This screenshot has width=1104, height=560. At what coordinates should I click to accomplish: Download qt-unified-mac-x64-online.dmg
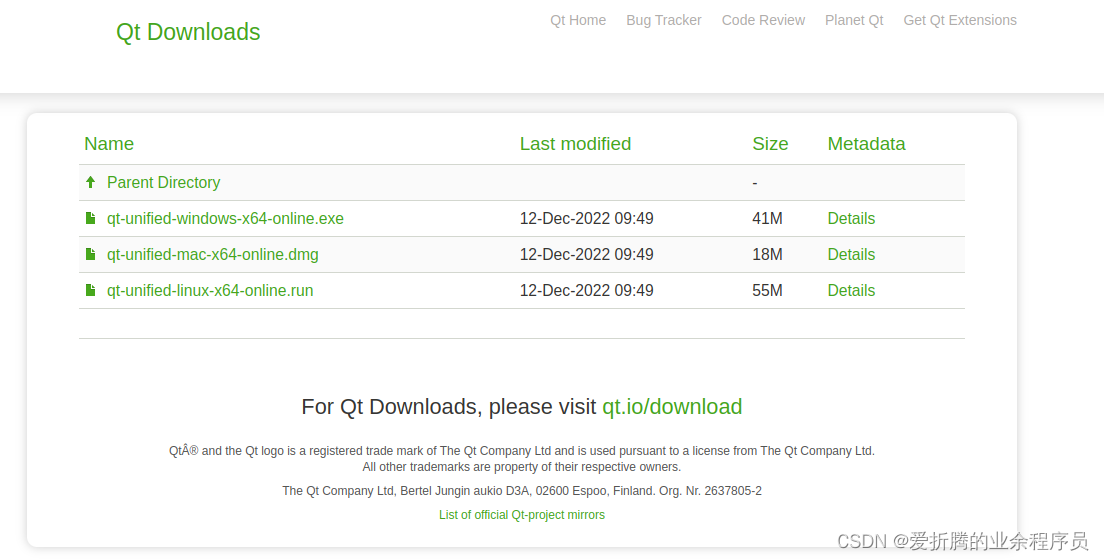tap(213, 254)
